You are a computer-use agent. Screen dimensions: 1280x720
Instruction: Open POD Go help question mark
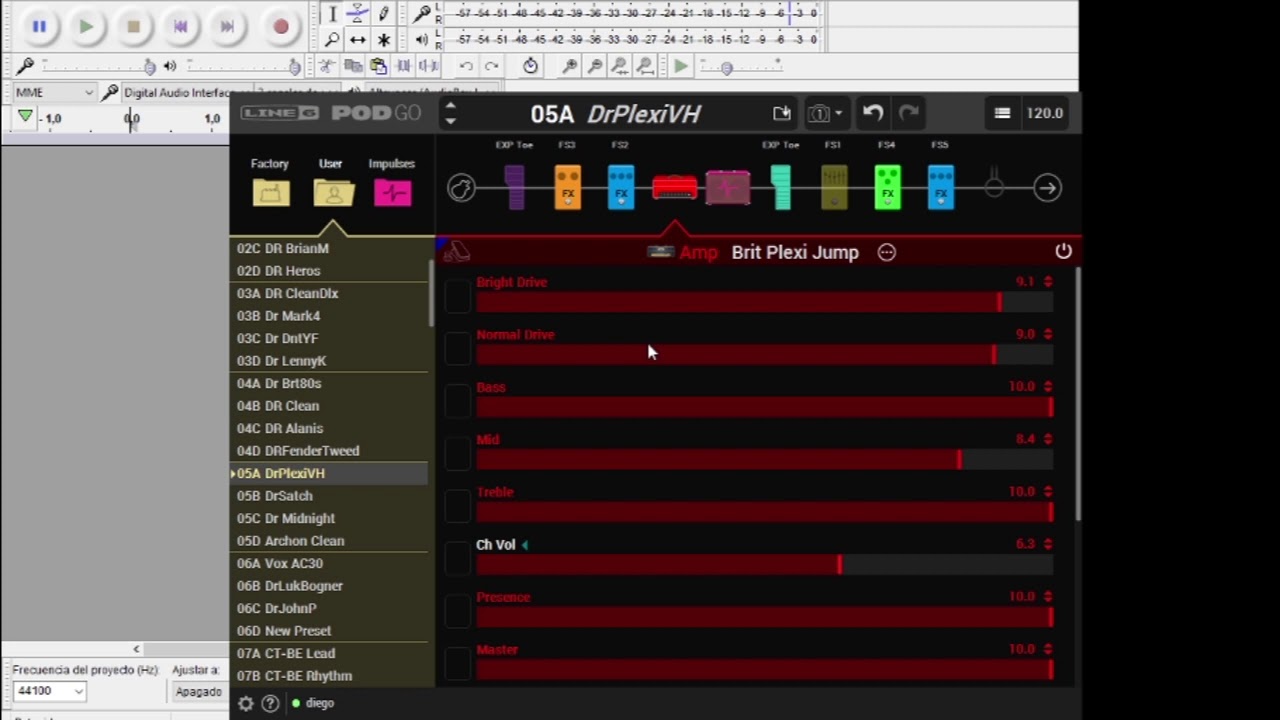(x=270, y=704)
